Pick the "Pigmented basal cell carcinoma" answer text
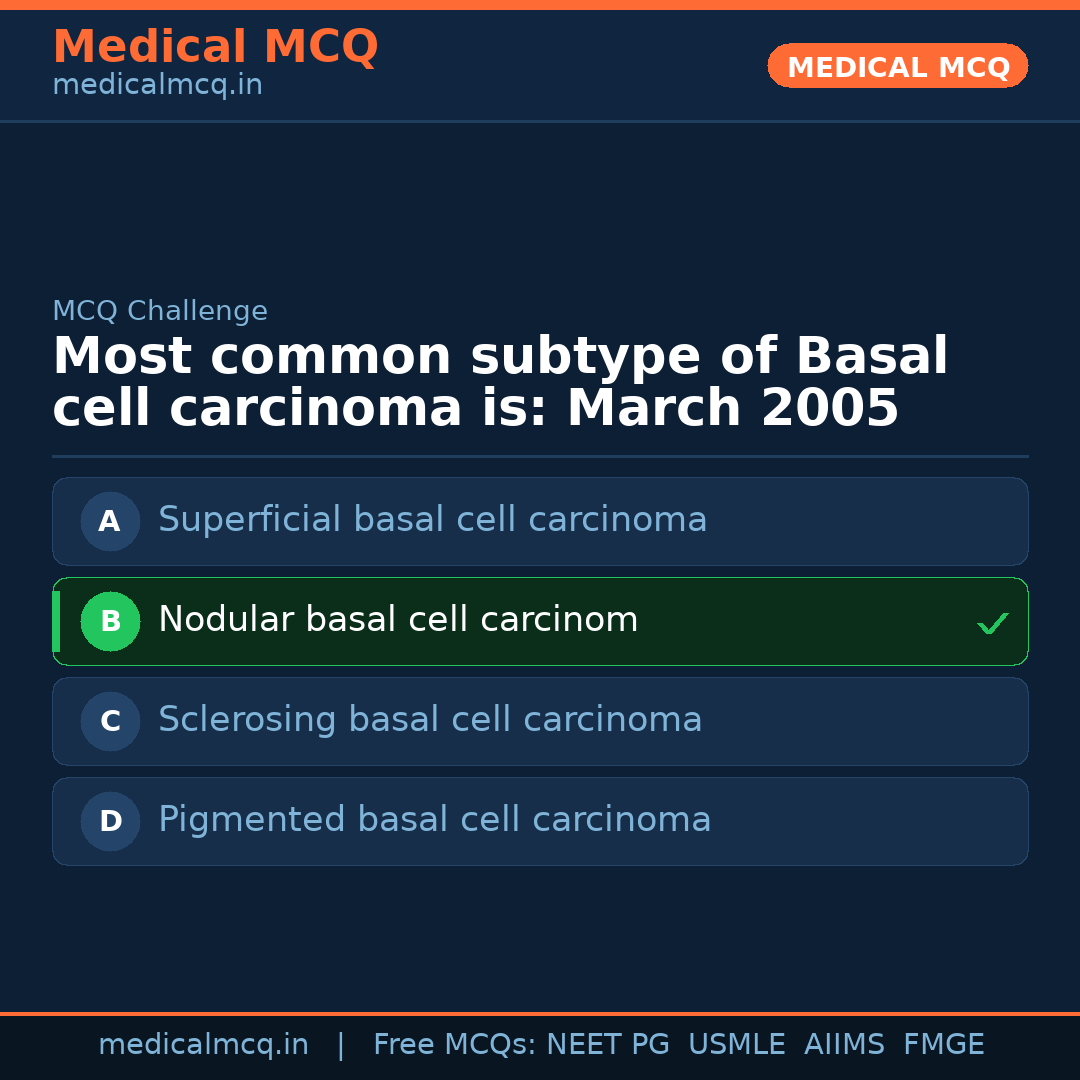The width and height of the screenshot is (1080, 1080). 434,820
